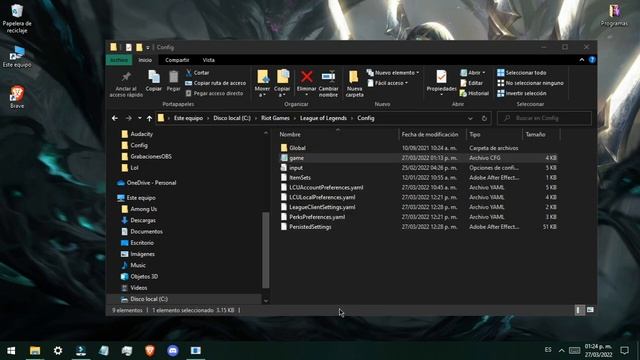Open Audacity in navigation pane

point(141,134)
